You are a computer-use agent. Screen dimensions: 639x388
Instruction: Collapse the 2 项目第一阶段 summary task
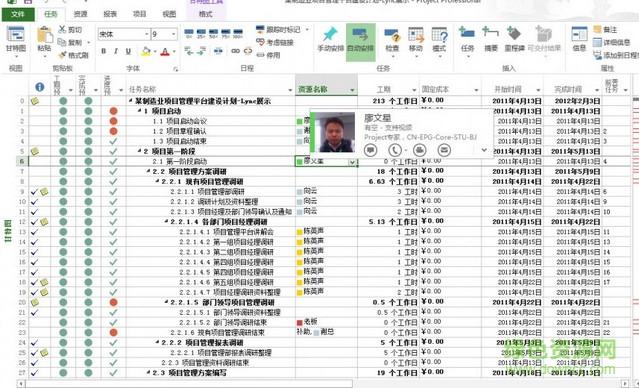click(x=139, y=151)
